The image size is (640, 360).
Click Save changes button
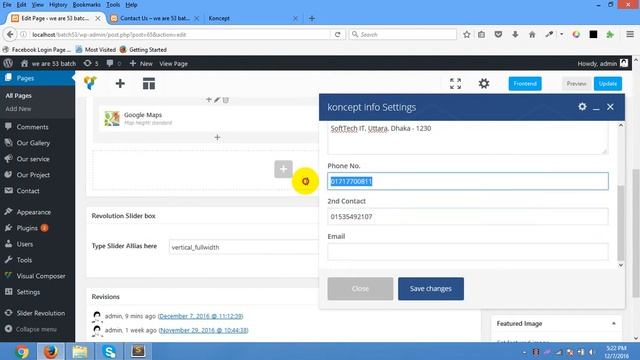pyautogui.click(x=431, y=289)
